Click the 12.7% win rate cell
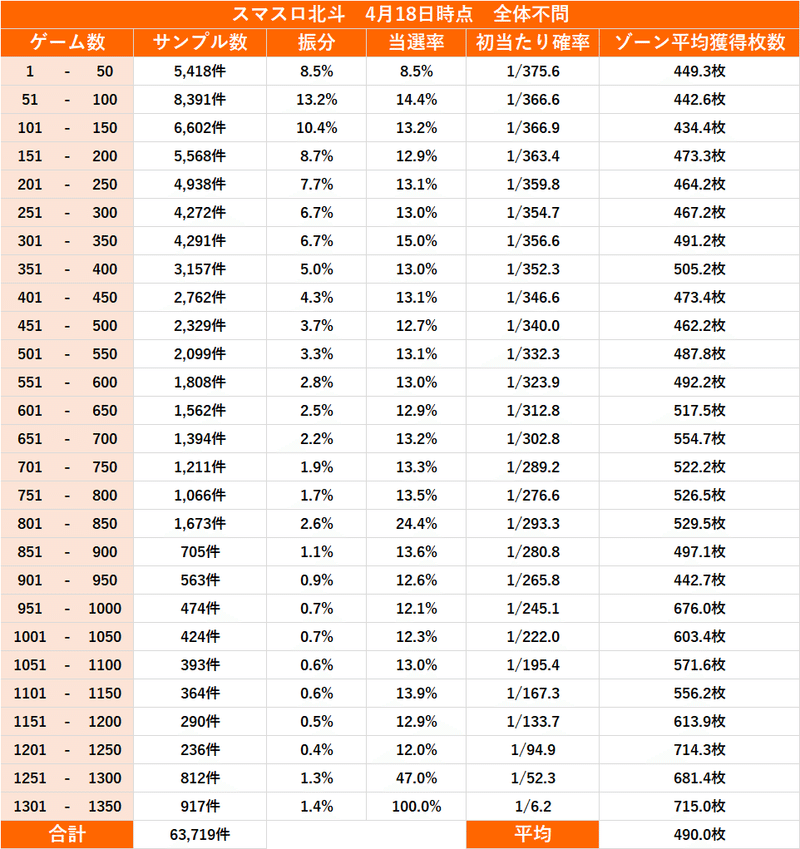 pos(416,325)
